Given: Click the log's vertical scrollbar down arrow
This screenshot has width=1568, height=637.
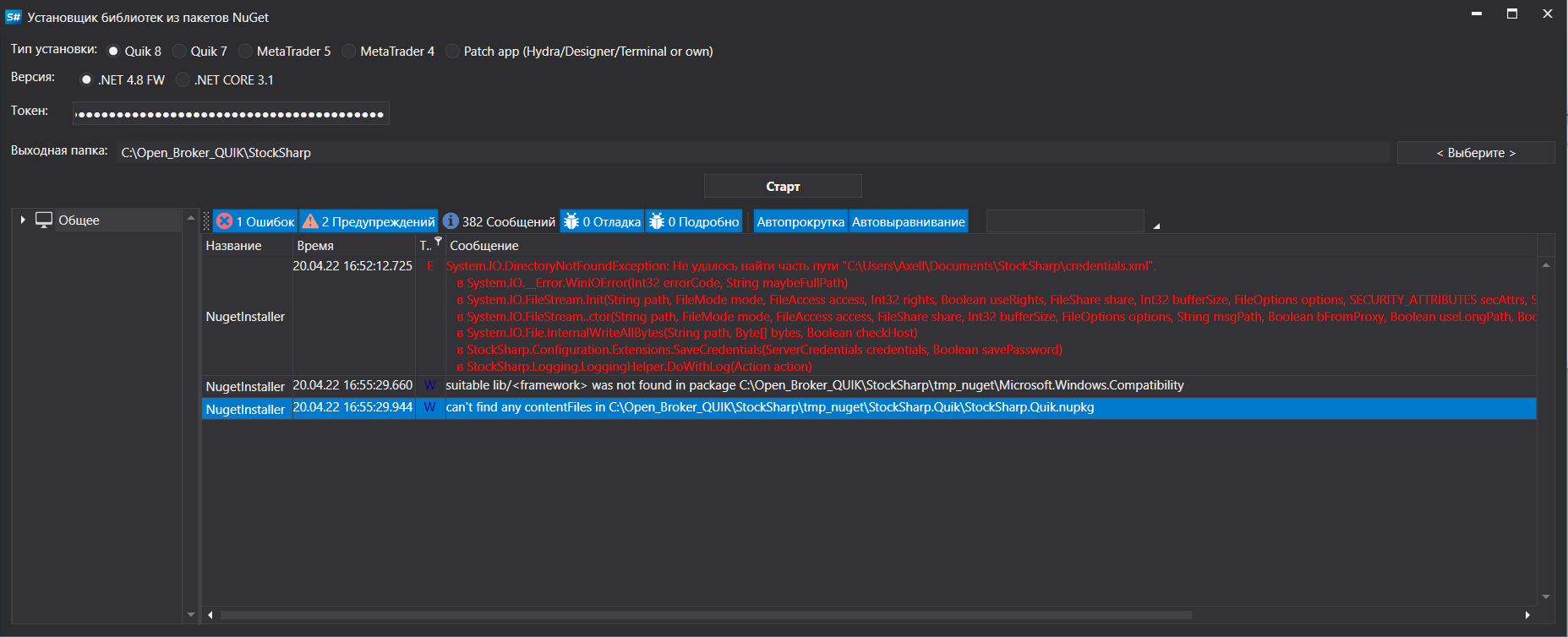Looking at the screenshot, I should pyautogui.click(x=1546, y=596).
